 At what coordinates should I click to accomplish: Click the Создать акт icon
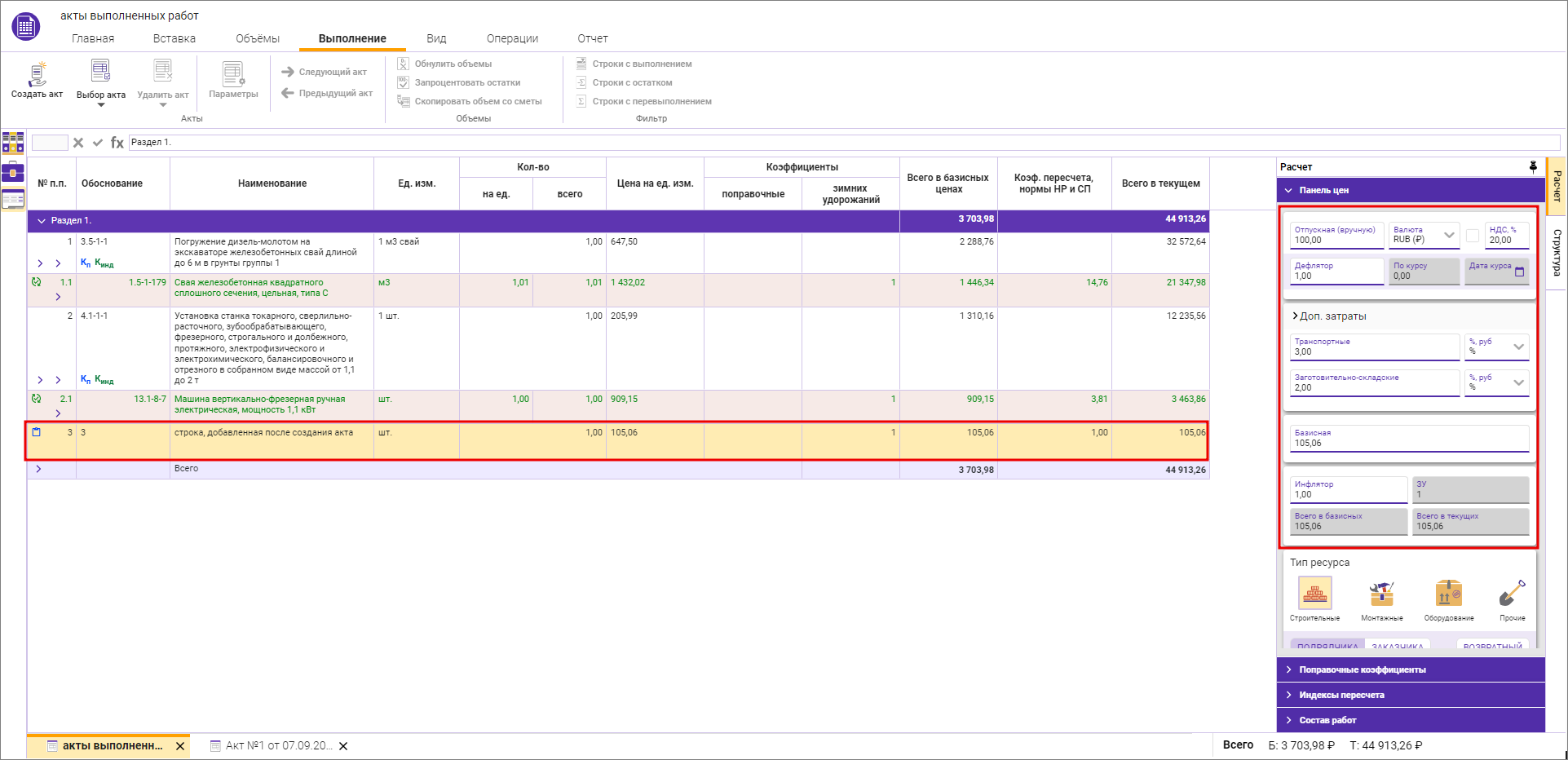click(x=37, y=75)
